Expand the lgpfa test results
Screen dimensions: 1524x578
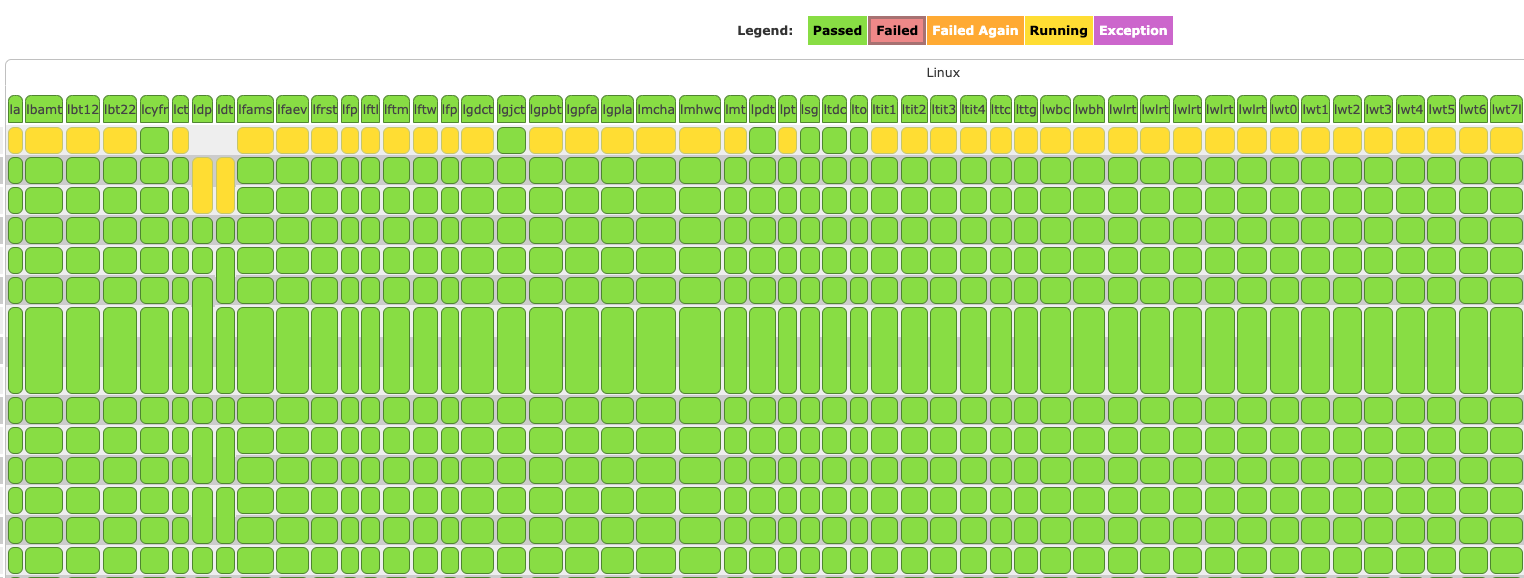click(x=580, y=109)
